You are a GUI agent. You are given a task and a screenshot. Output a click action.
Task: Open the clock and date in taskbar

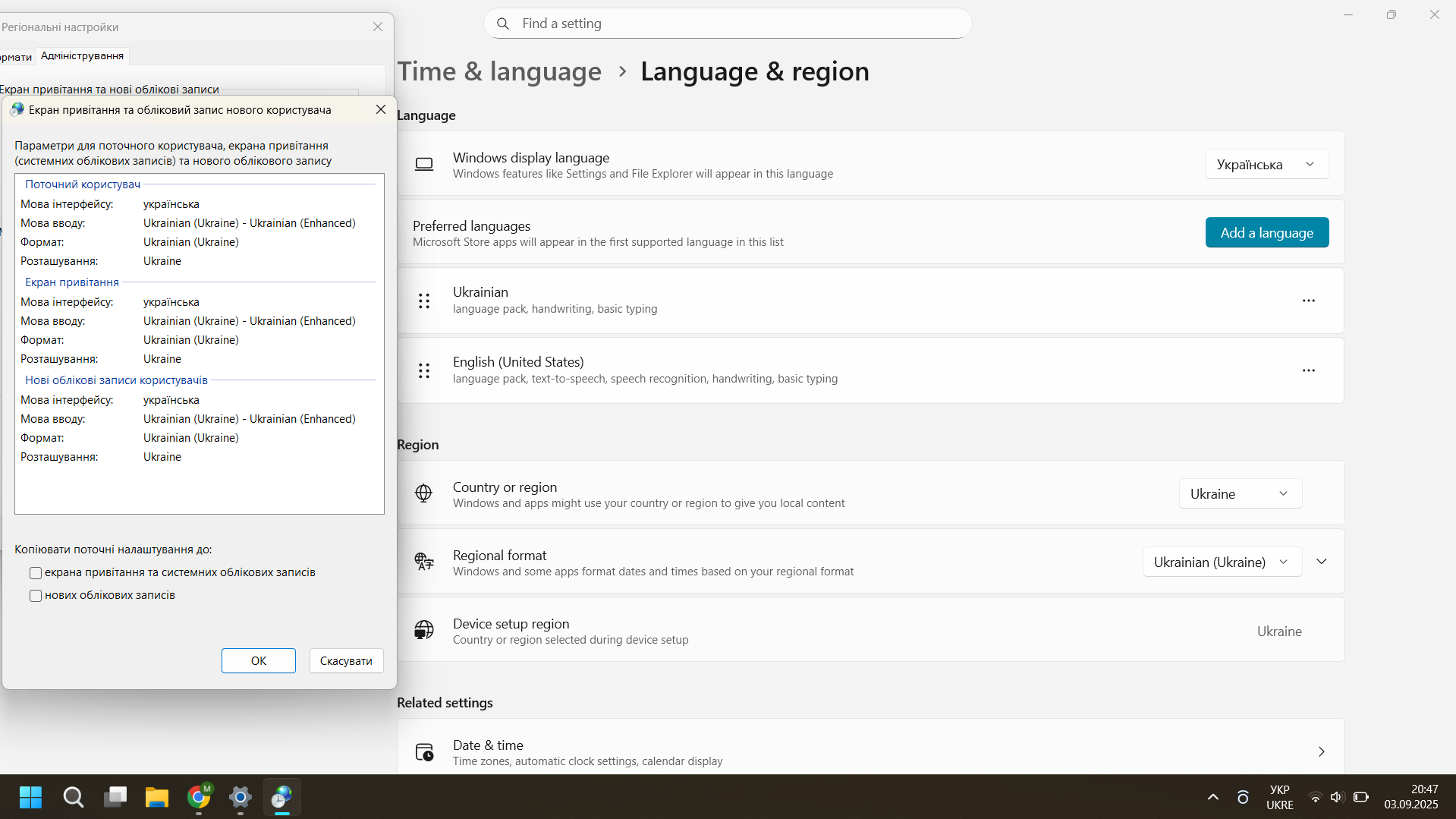pyautogui.click(x=1410, y=797)
